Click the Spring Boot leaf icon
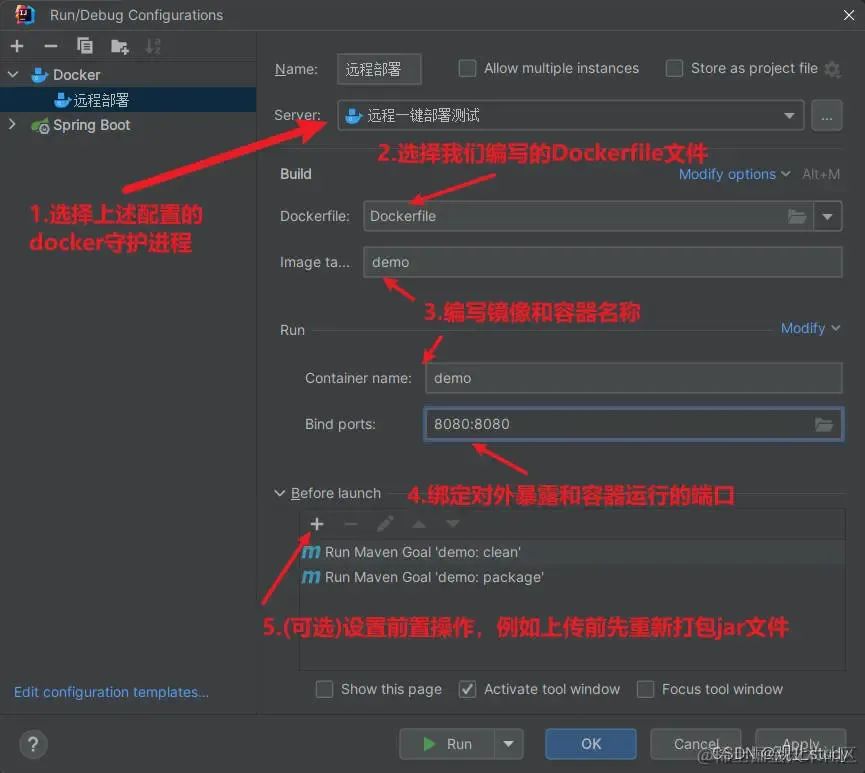865x773 pixels. click(40, 126)
